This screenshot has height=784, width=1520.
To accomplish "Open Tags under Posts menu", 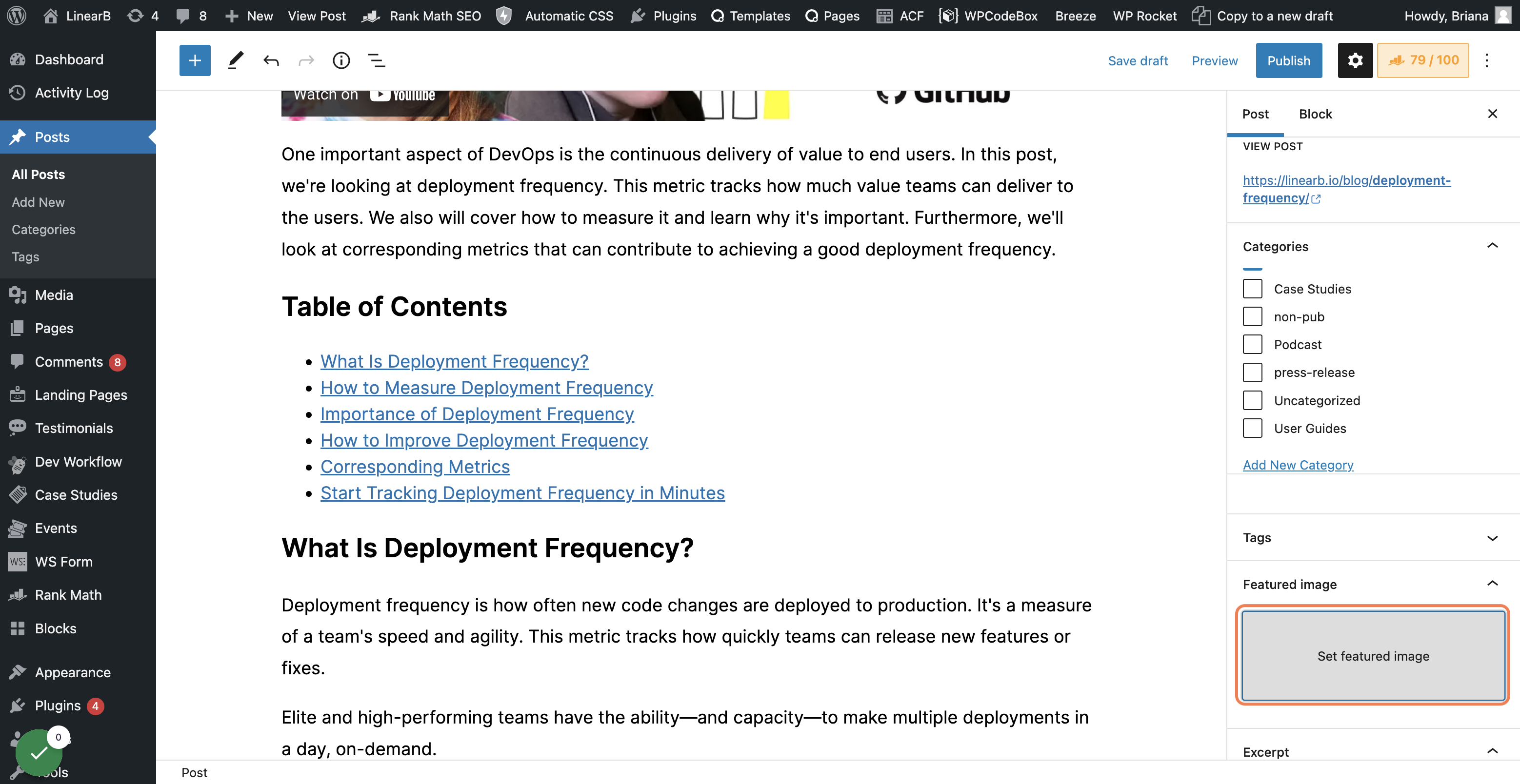I will click(25, 257).
